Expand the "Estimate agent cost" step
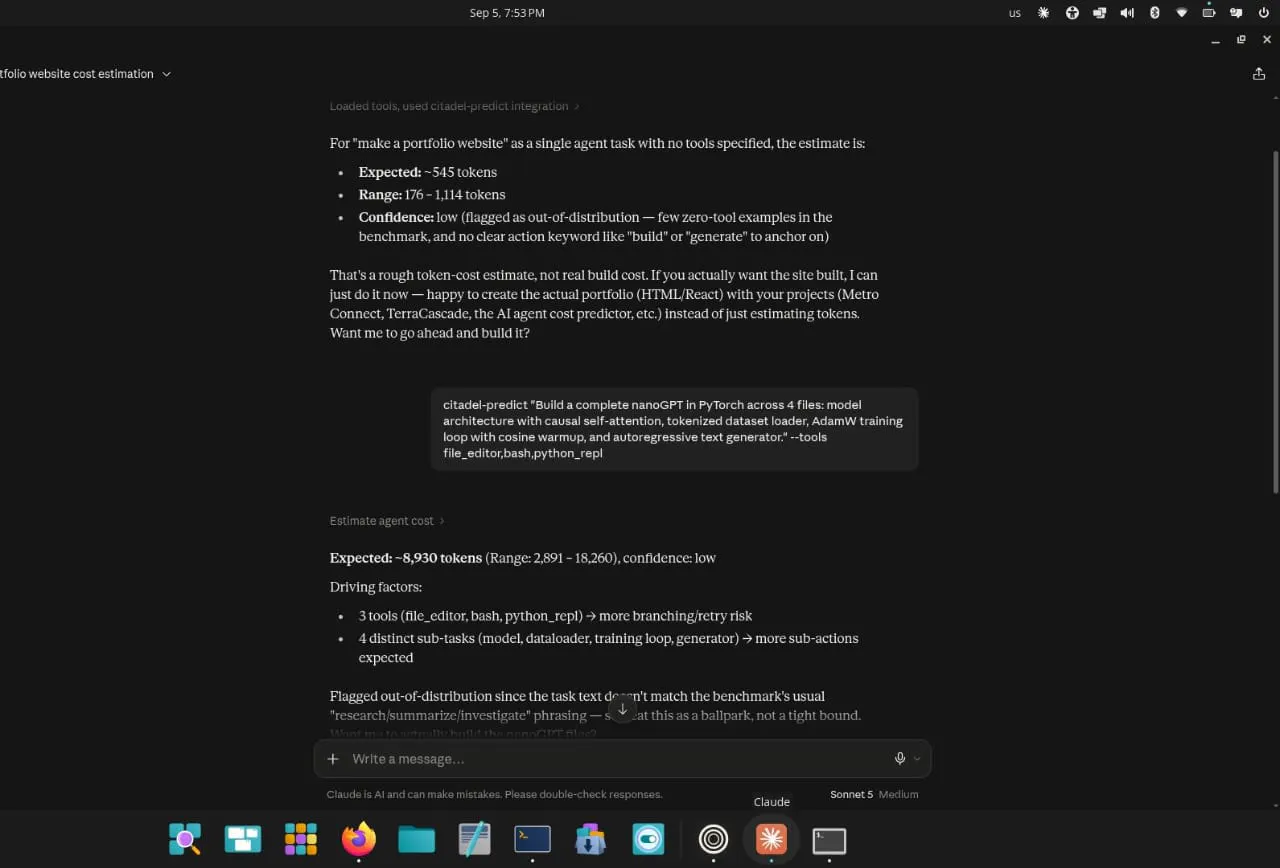1280x868 pixels. (x=387, y=521)
